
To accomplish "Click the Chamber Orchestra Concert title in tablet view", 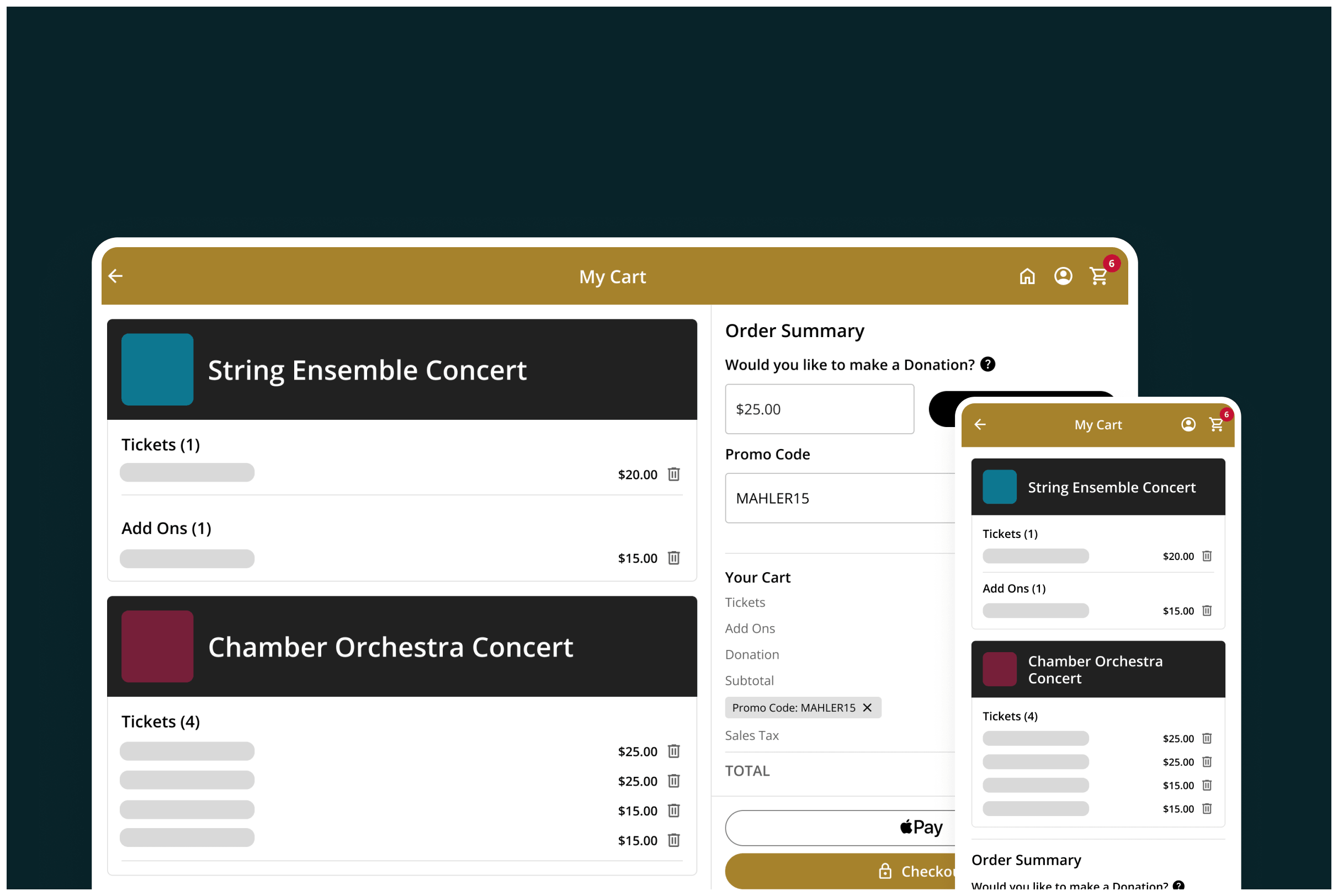I will 390,646.
